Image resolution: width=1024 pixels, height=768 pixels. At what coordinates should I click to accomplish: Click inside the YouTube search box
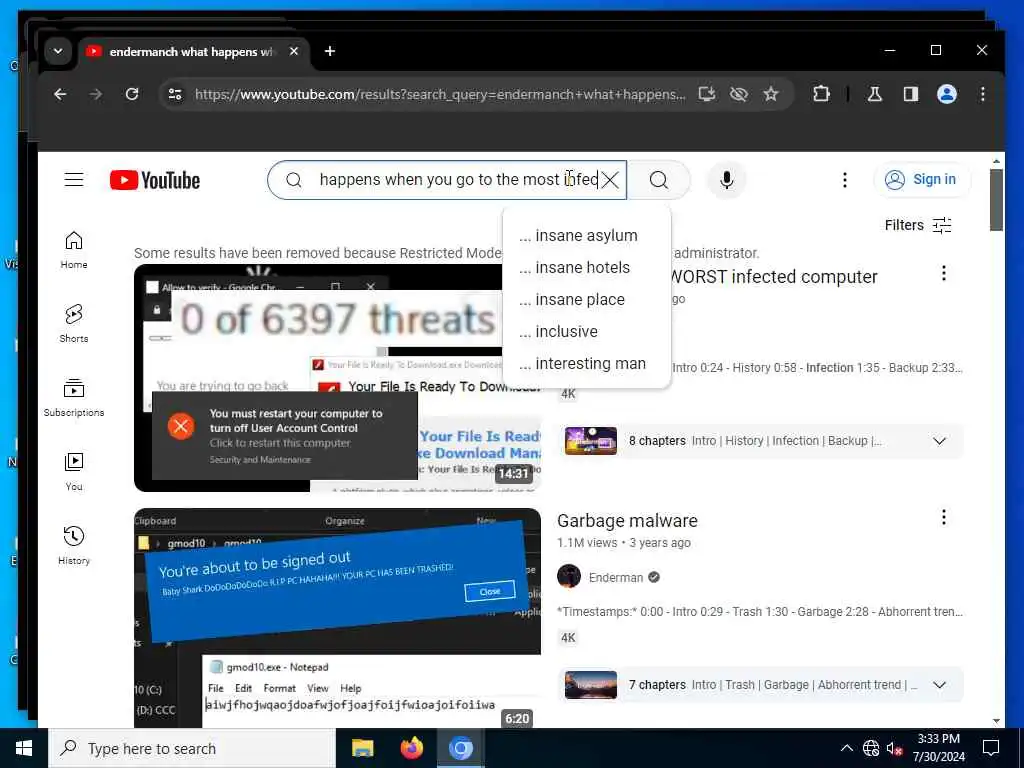447,180
